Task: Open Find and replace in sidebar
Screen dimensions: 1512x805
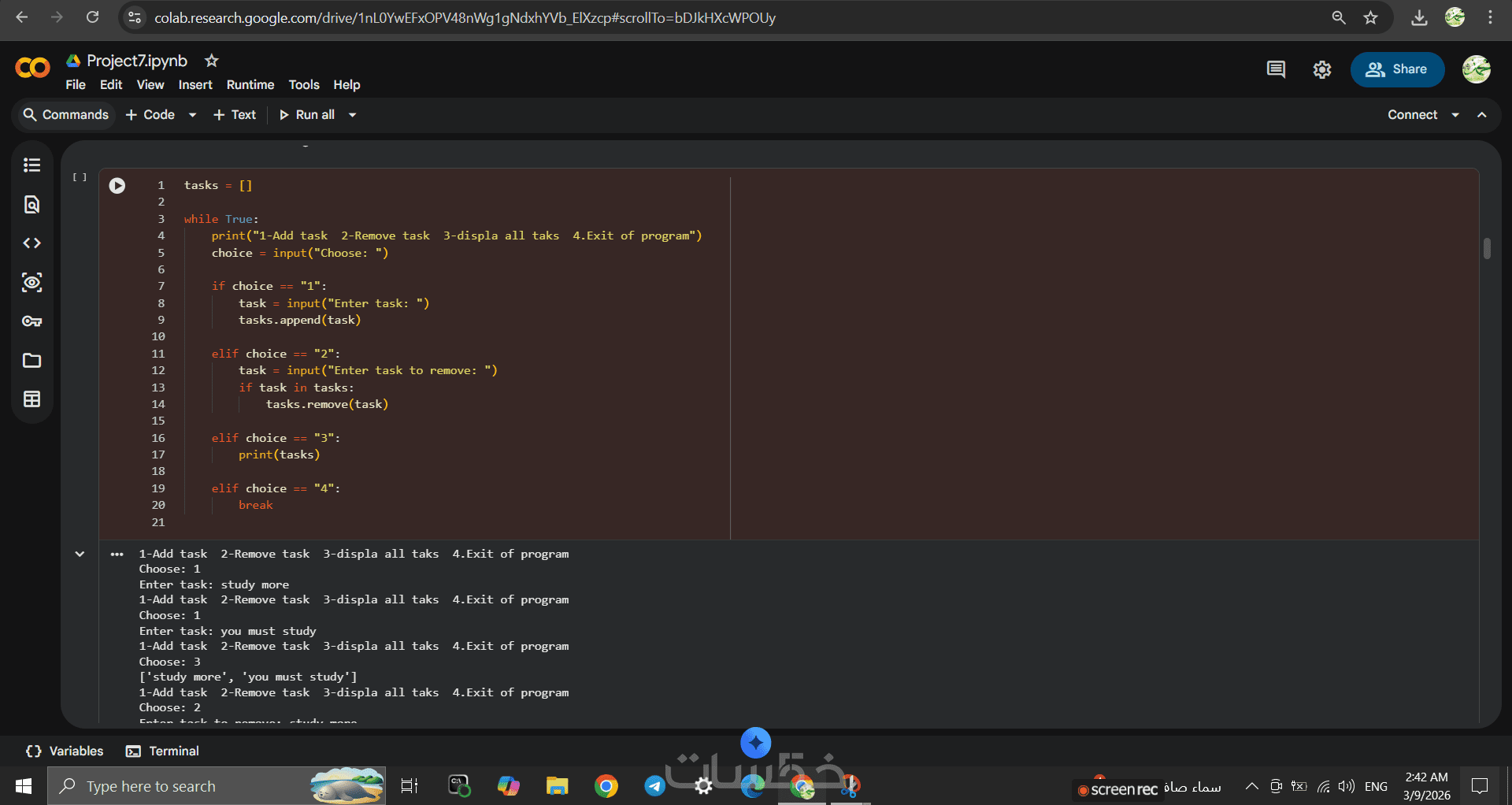Action: (31, 205)
